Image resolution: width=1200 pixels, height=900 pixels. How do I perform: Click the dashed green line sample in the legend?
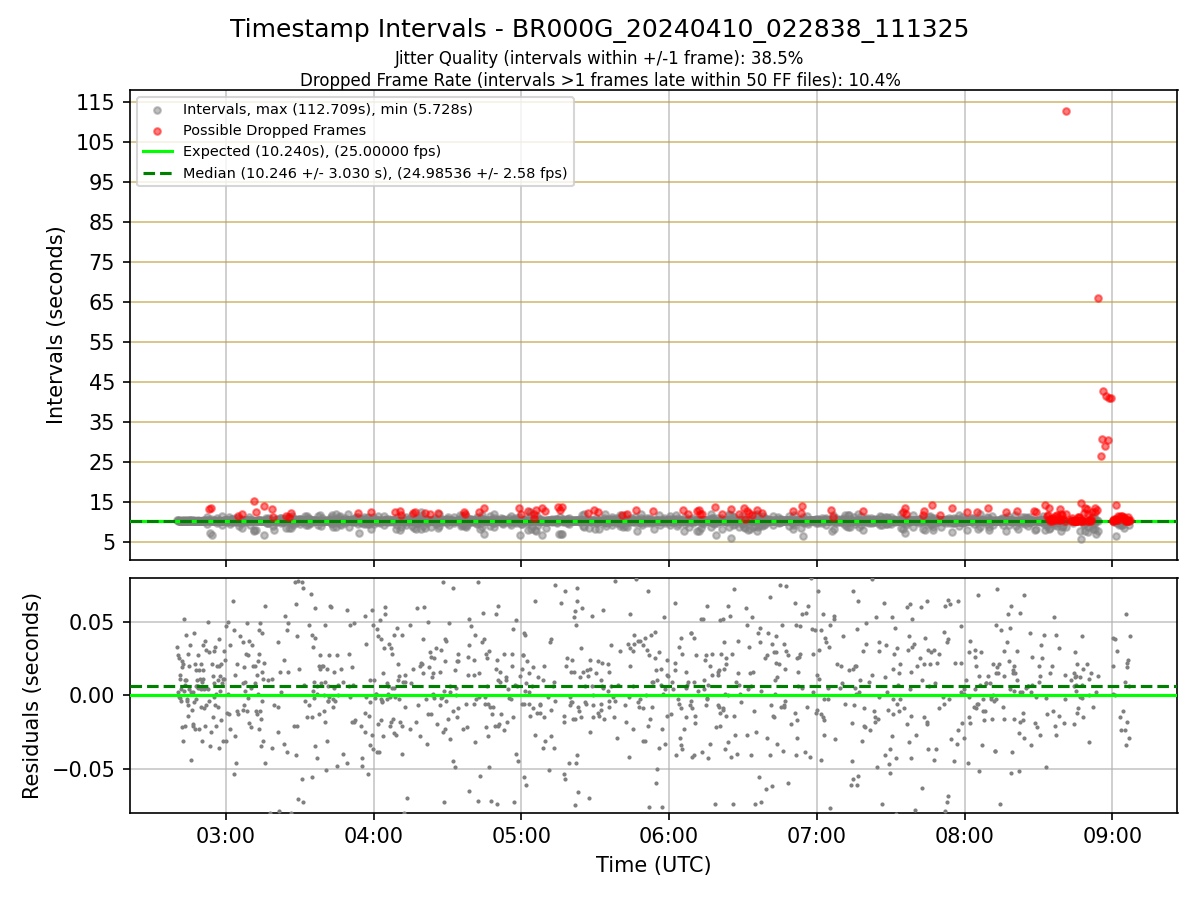(157, 173)
